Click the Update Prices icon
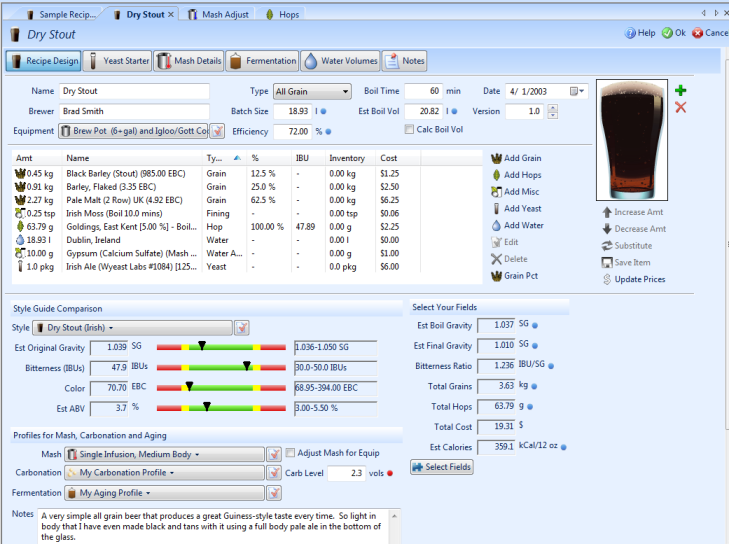The image size is (729, 544). tap(607, 279)
